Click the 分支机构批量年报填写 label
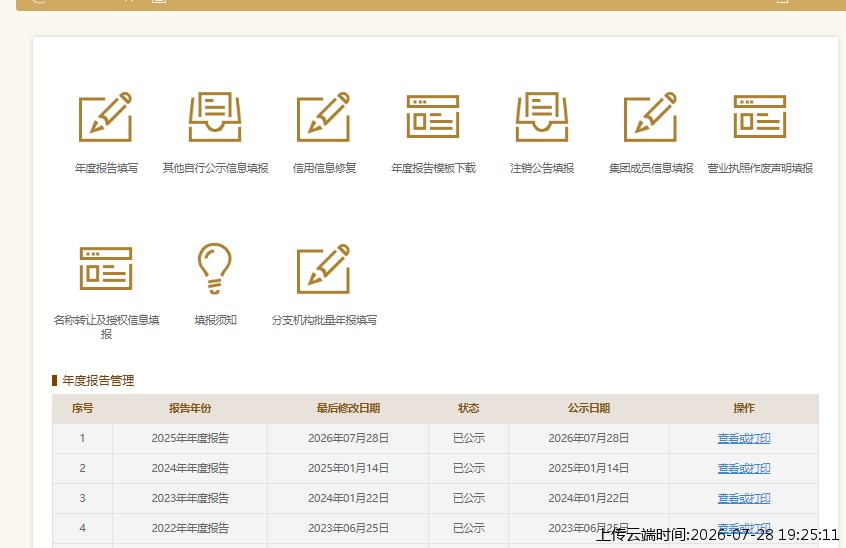The image size is (846, 548). (x=324, y=320)
